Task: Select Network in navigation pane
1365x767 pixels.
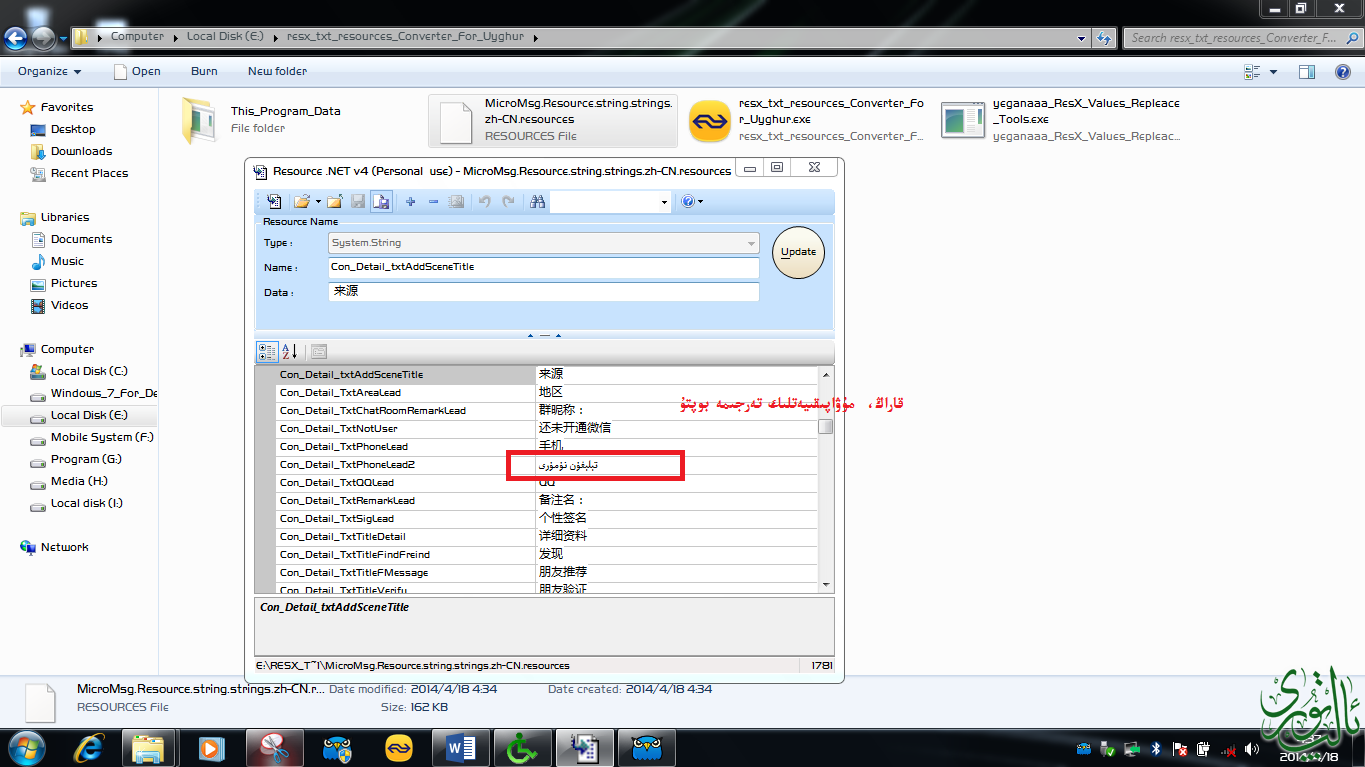Action: point(64,548)
